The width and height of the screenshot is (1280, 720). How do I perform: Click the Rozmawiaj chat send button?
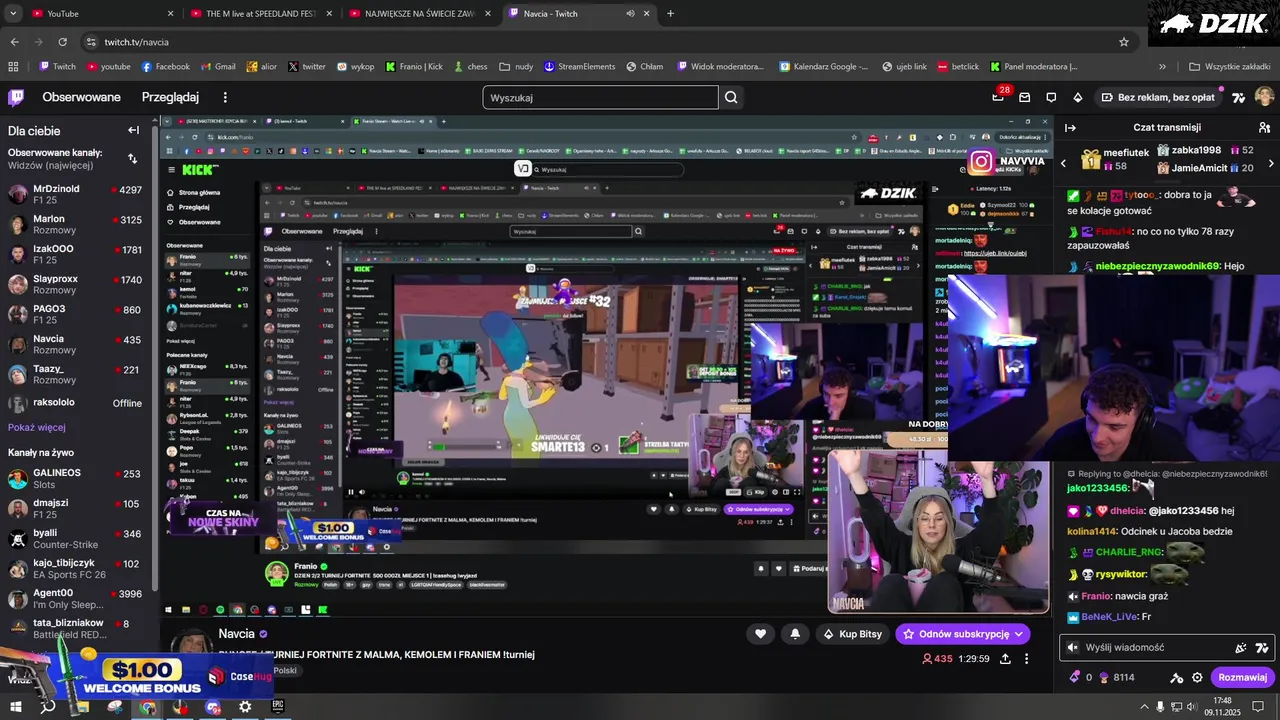click(x=1242, y=677)
